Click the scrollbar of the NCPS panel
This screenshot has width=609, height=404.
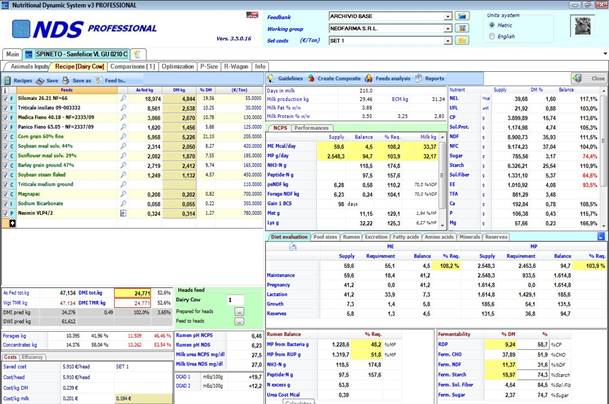(443, 179)
